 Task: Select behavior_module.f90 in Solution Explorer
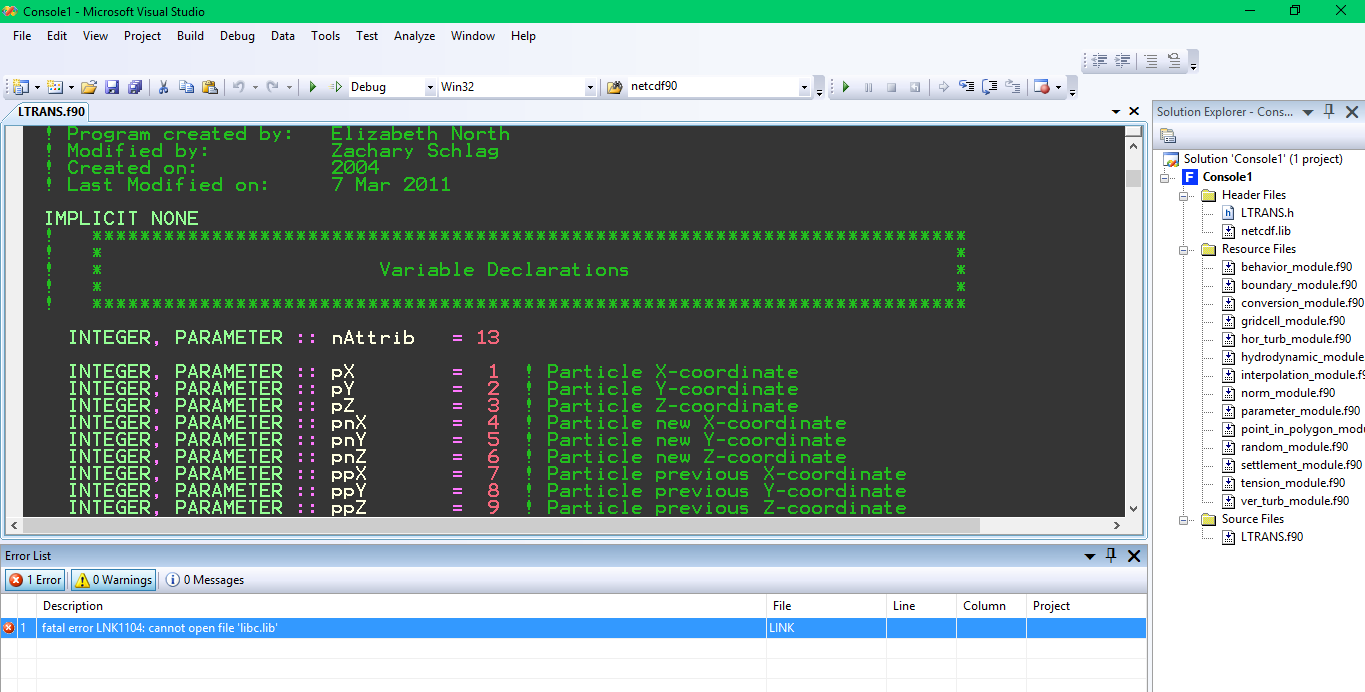click(x=1296, y=267)
